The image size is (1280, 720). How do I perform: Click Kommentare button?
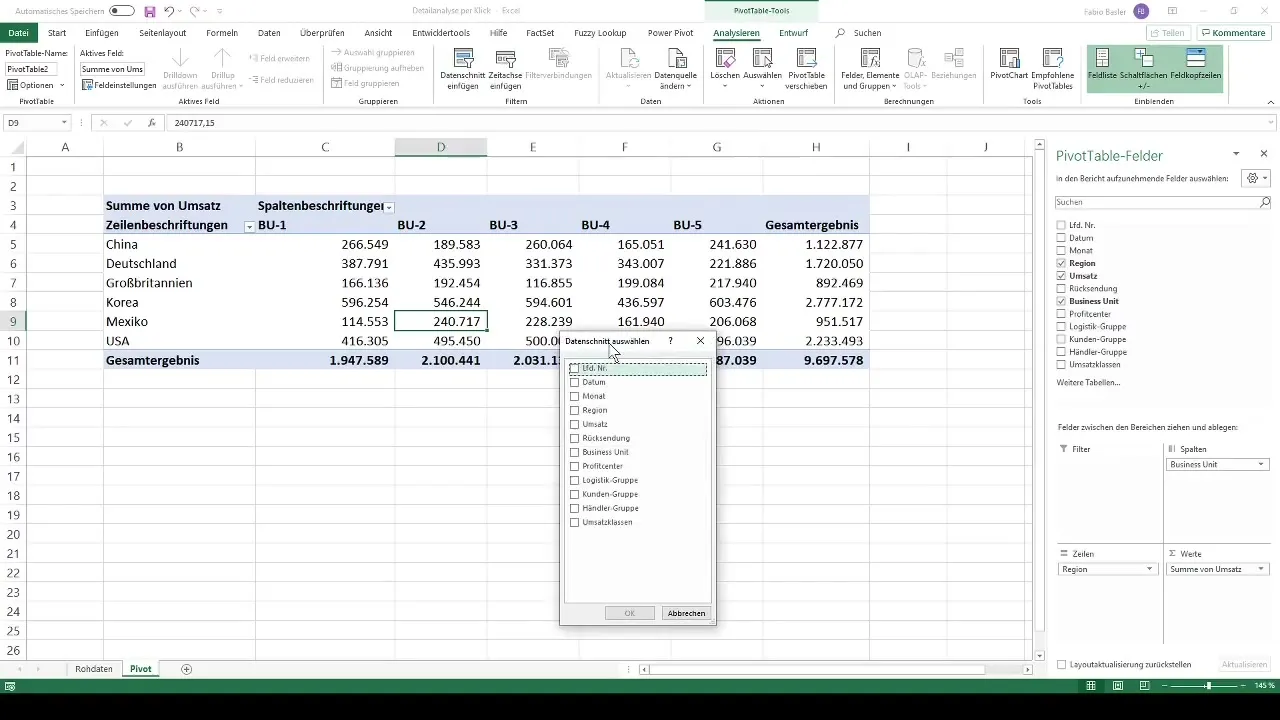pos(1233,33)
